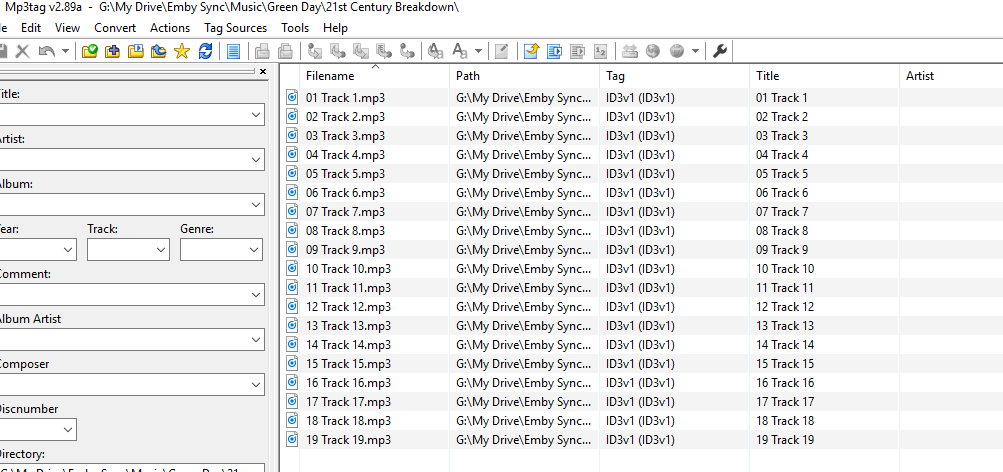The height and width of the screenshot is (472, 1003).
Task: Expand the Comment field dropdown
Action: point(256,295)
